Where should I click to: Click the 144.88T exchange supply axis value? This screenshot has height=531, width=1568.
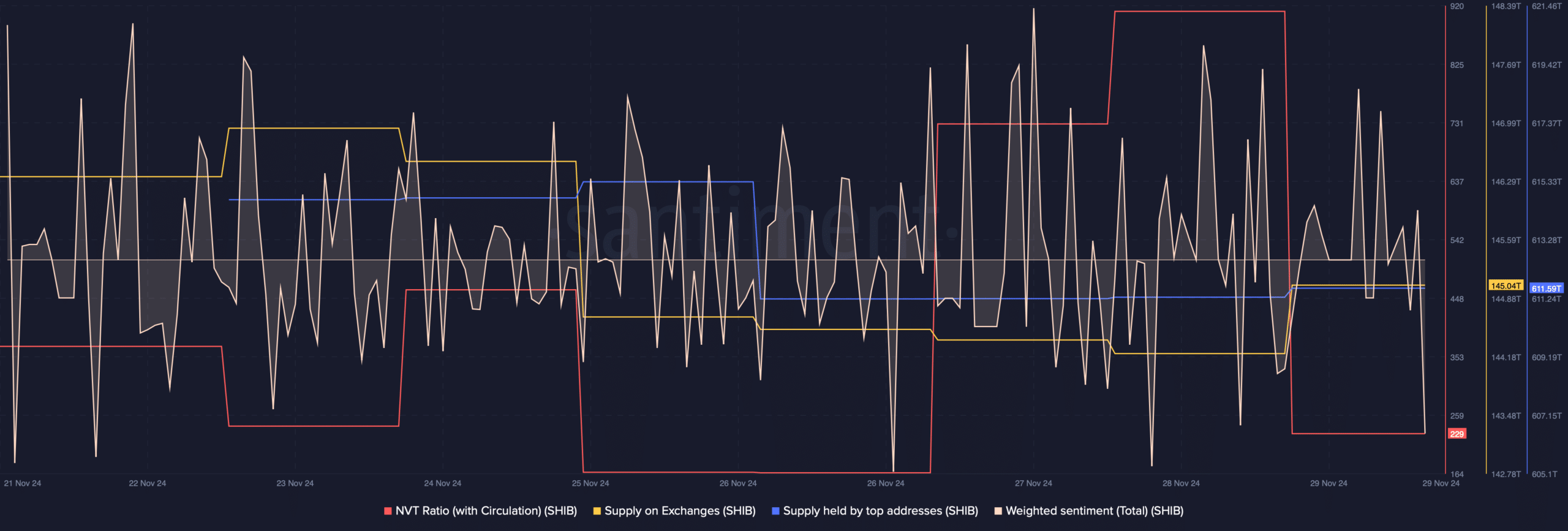point(1506,299)
